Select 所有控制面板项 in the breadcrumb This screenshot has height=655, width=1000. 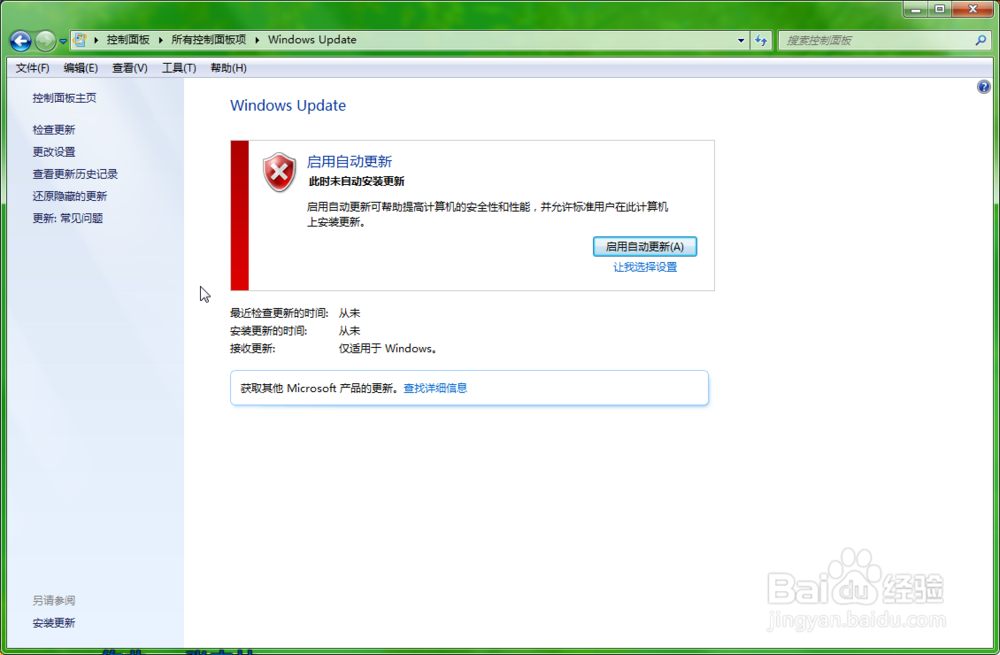210,40
